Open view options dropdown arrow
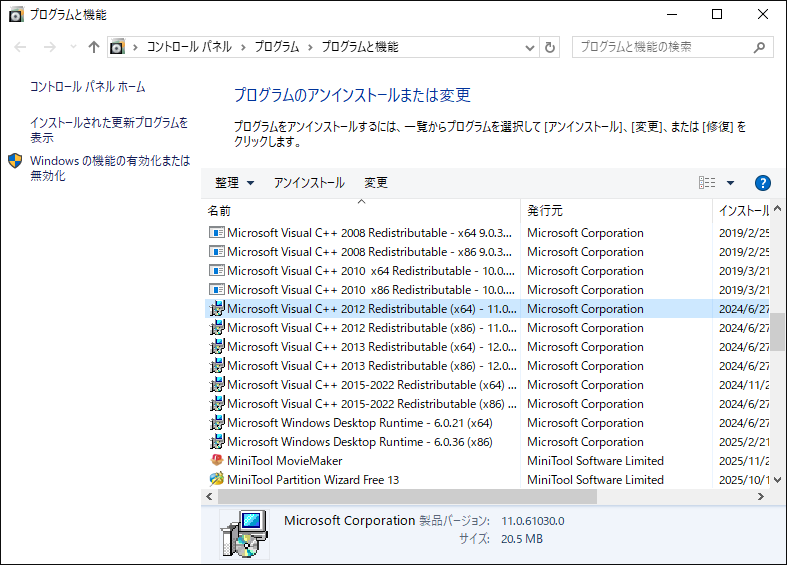The height and width of the screenshot is (565, 787). (731, 183)
